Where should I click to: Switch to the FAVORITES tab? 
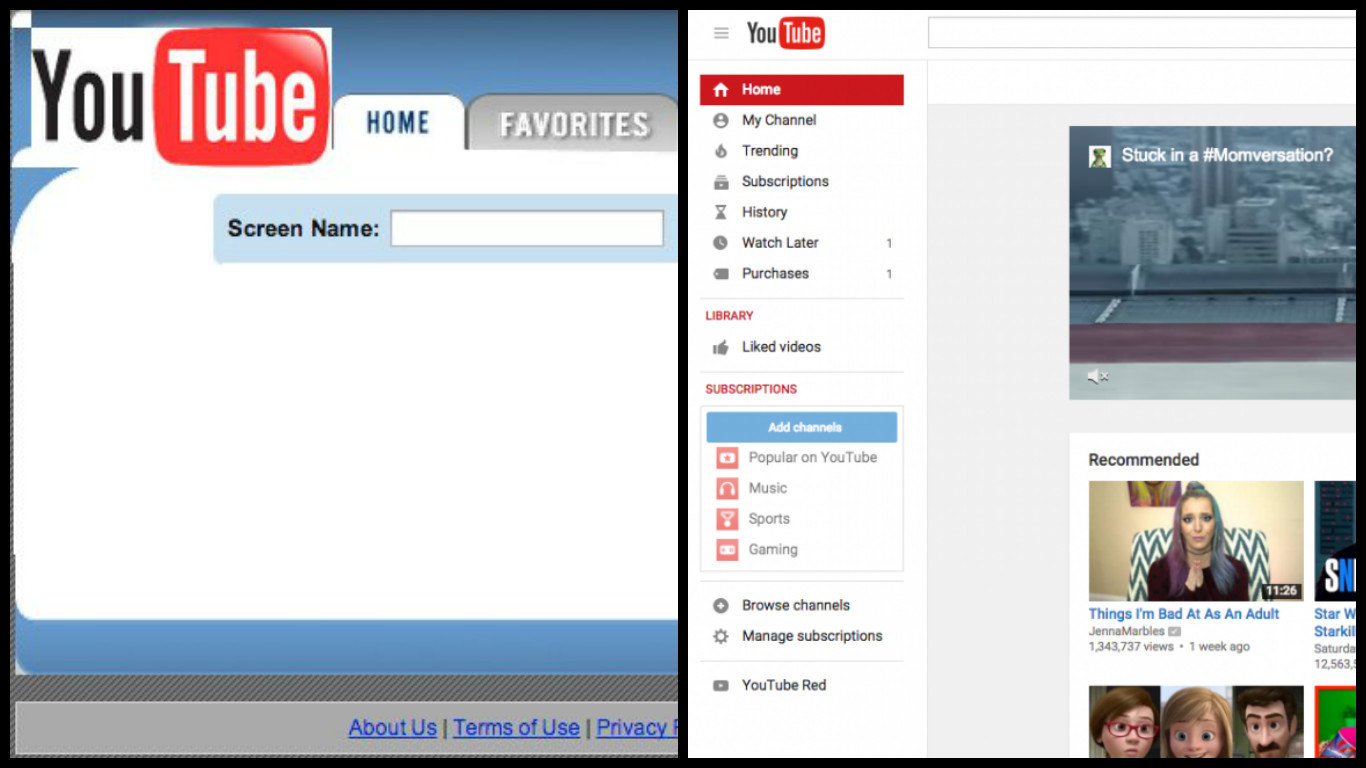pos(574,124)
